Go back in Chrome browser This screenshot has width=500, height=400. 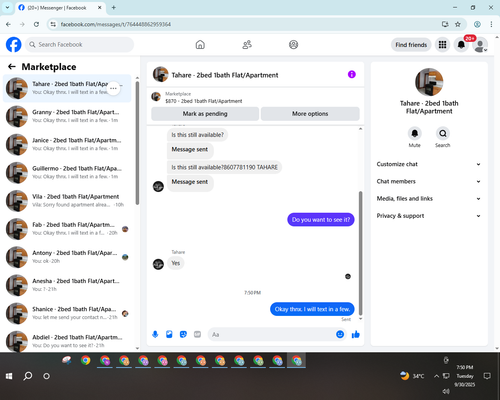[8, 24]
